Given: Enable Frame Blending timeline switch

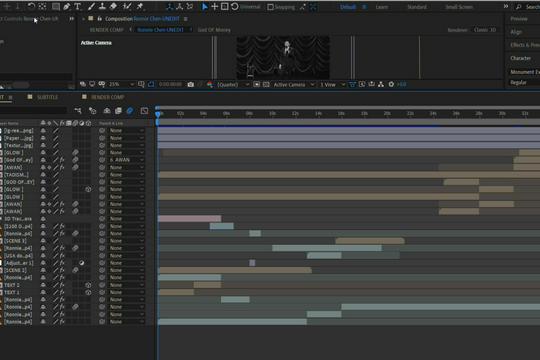Looking at the screenshot, I should click(x=118, y=111).
